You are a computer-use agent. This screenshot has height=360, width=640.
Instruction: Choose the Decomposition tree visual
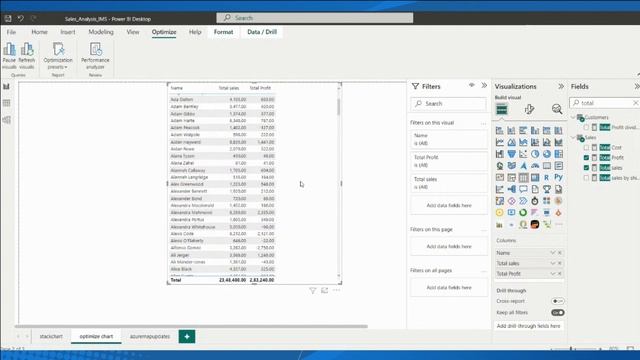[x=511, y=189]
